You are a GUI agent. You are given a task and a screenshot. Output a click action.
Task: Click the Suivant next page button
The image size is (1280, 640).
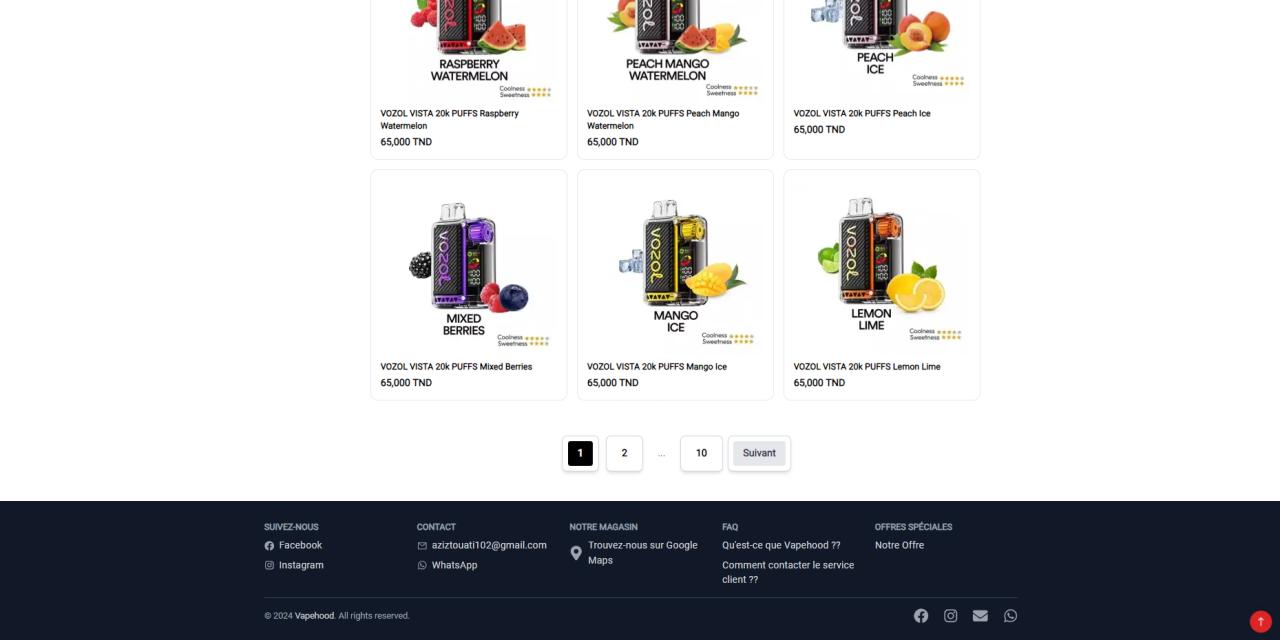[x=759, y=453]
